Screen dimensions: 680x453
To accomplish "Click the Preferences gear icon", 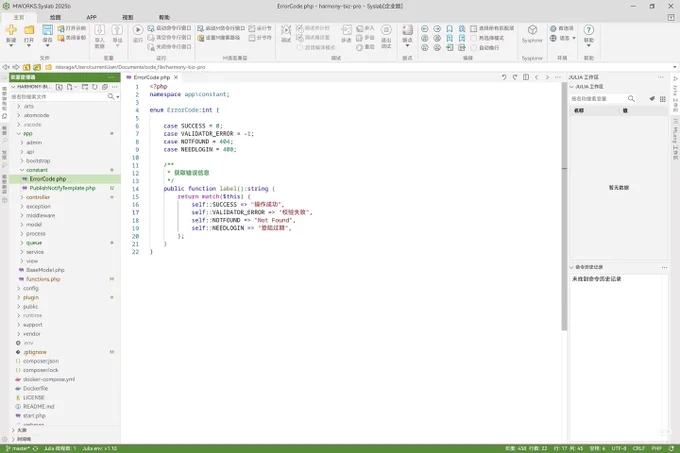I will click(553, 28).
